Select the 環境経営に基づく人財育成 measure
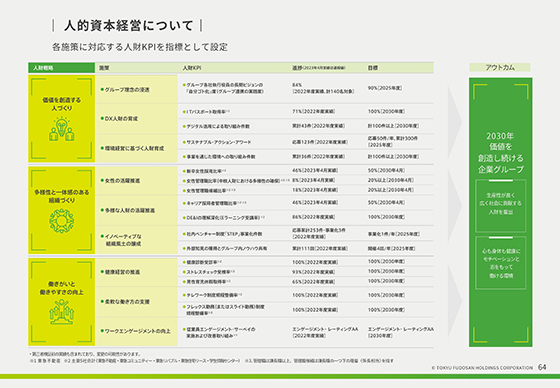Viewport: 560px width, 388px height. [132, 148]
